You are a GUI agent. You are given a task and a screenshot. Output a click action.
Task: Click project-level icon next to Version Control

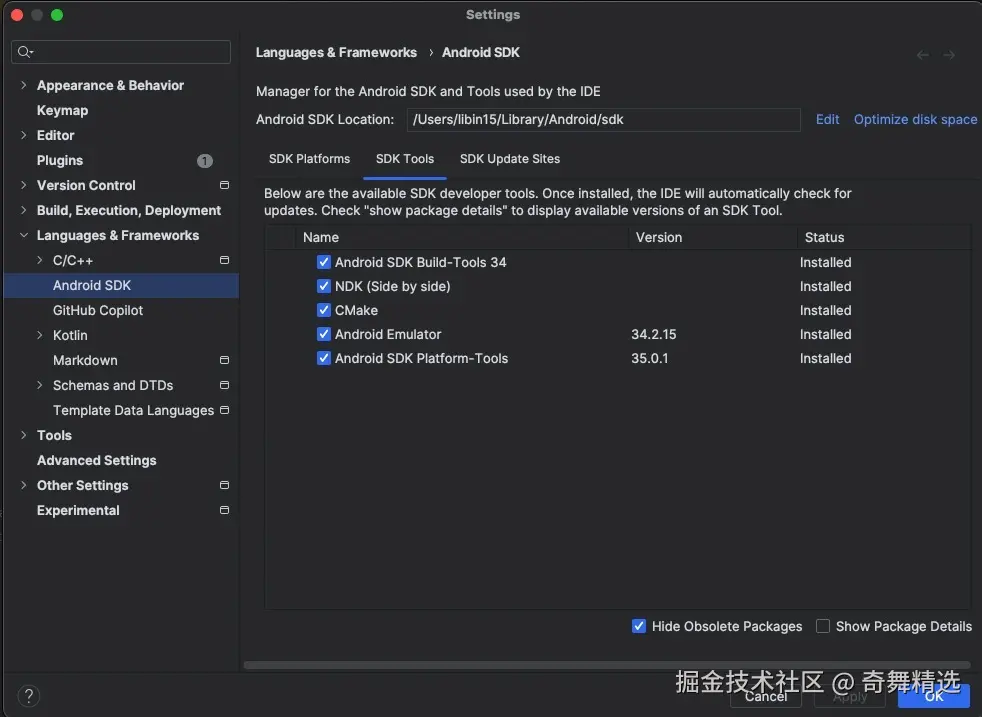[x=224, y=185]
